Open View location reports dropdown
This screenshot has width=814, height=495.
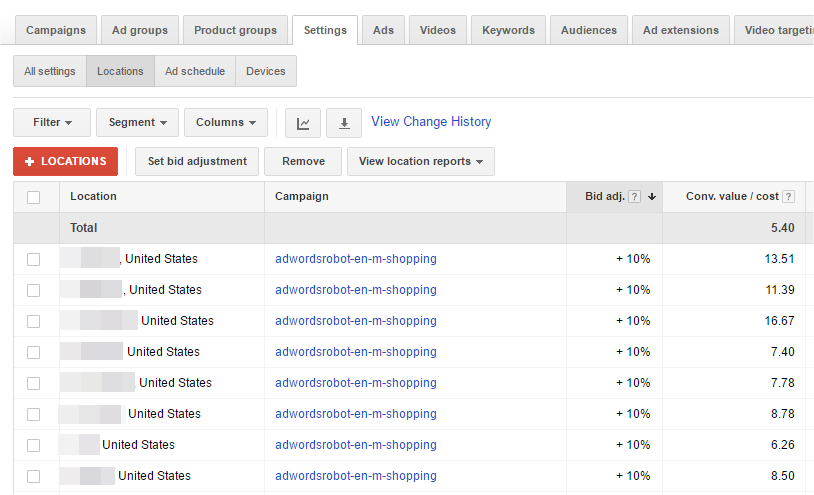[x=420, y=162]
